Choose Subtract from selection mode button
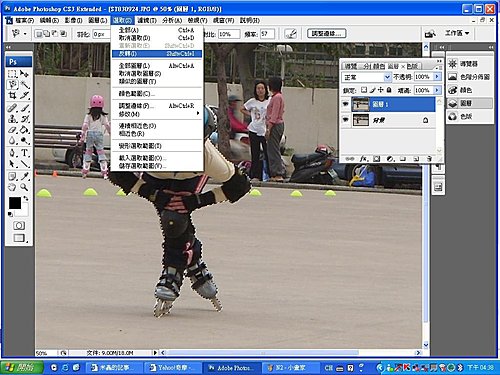 [55, 34]
